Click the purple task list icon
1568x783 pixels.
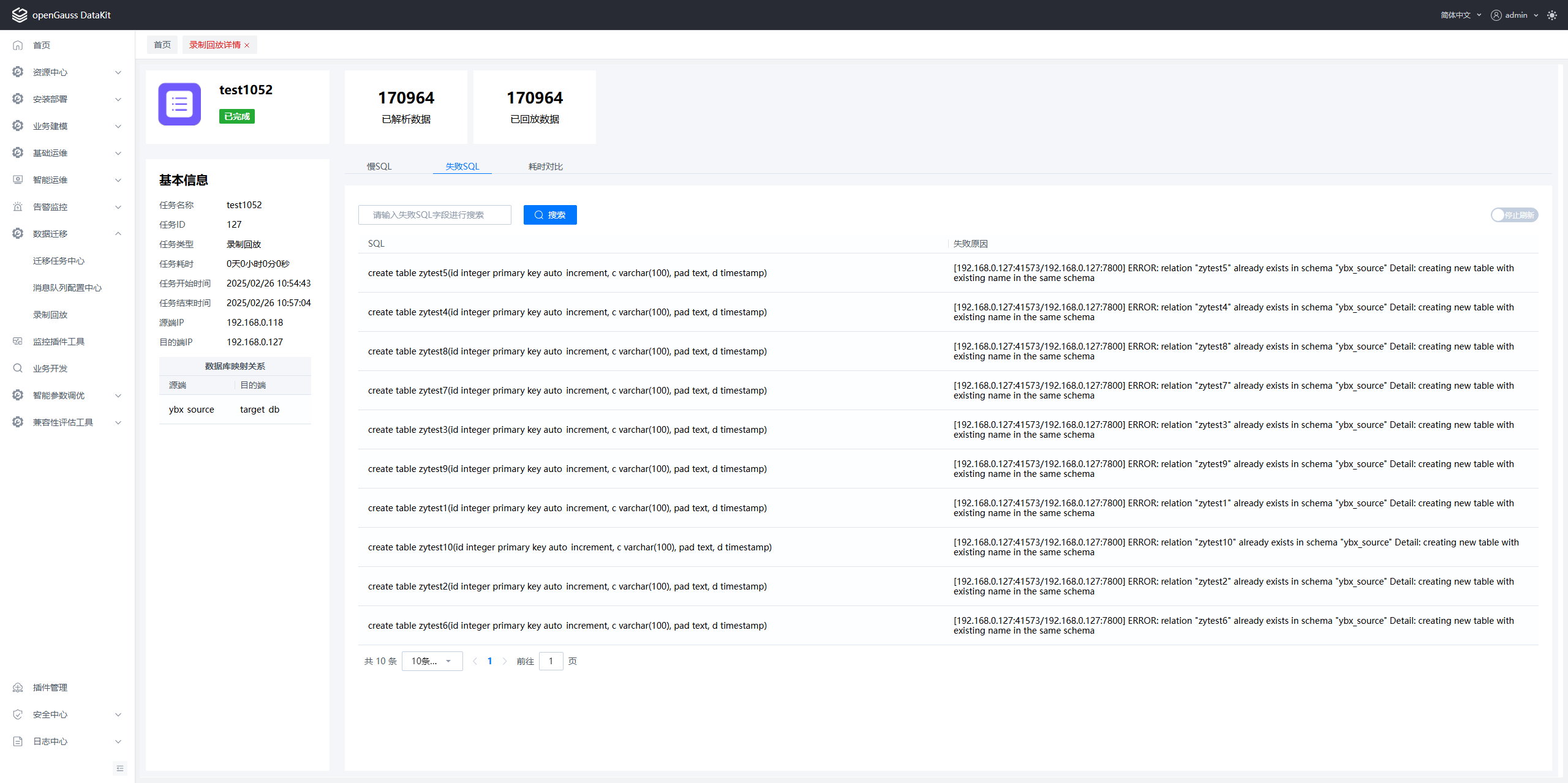[x=179, y=104]
